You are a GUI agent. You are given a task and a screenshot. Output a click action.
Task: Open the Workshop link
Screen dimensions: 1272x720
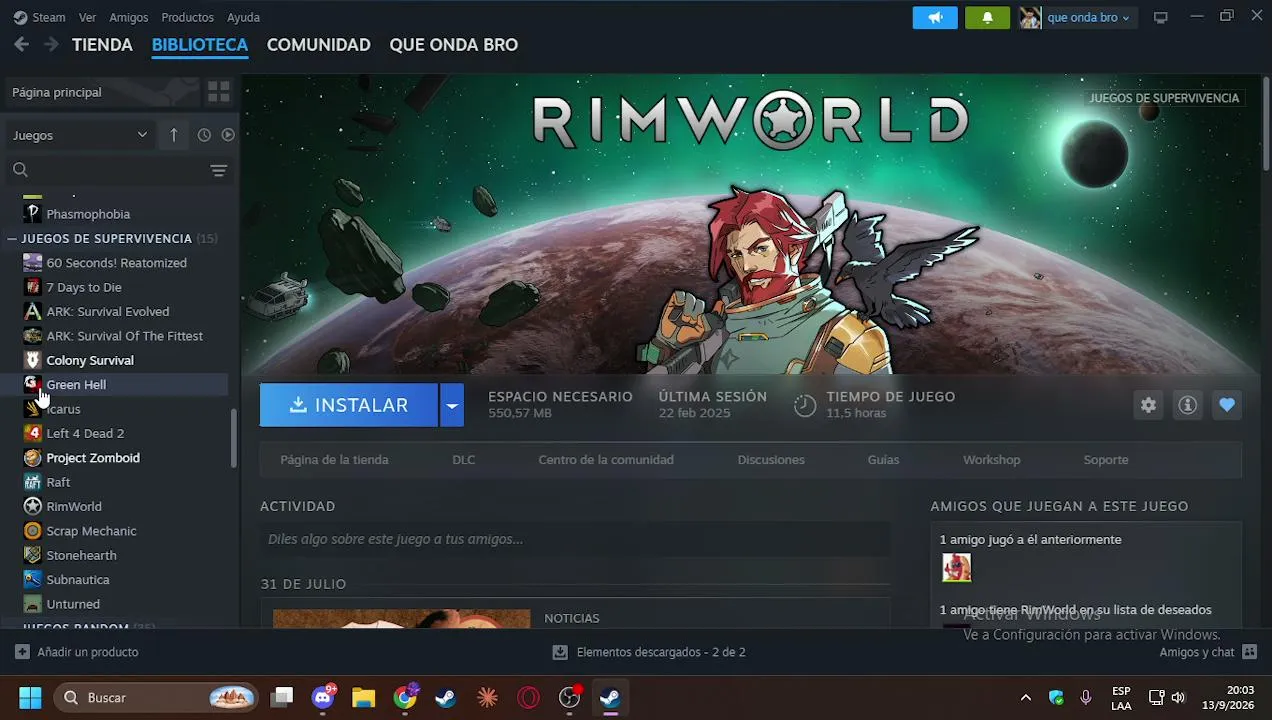click(x=991, y=460)
